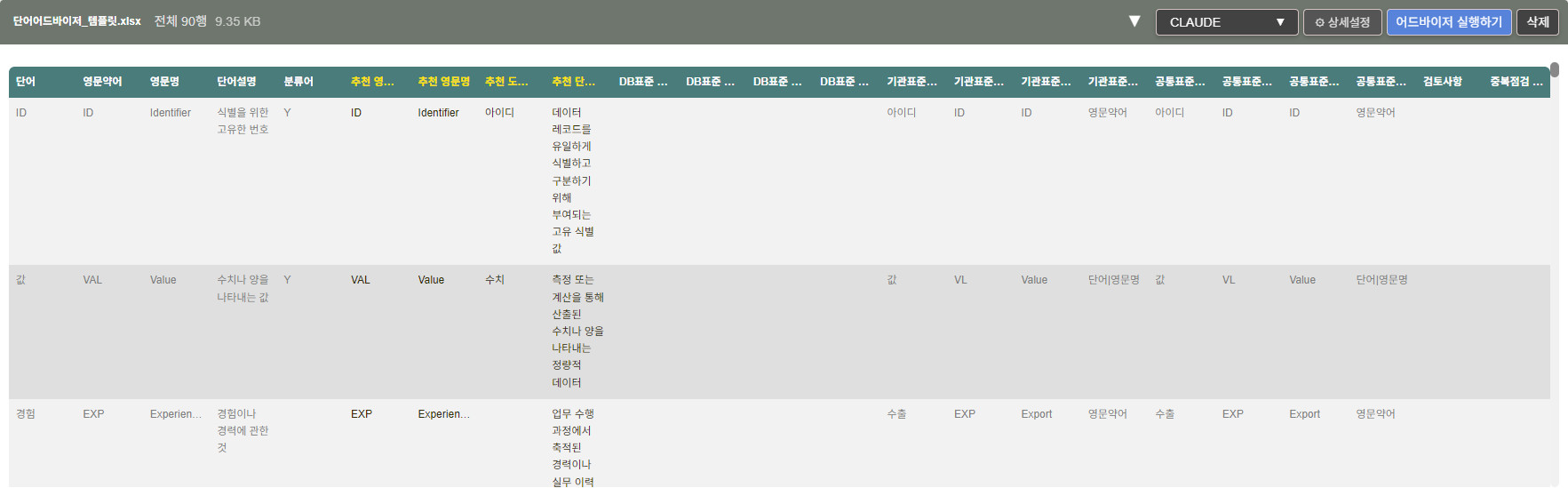Select the Identifier cell under 추천 영문명
The image size is (1568, 488).
pyautogui.click(x=438, y=113)
